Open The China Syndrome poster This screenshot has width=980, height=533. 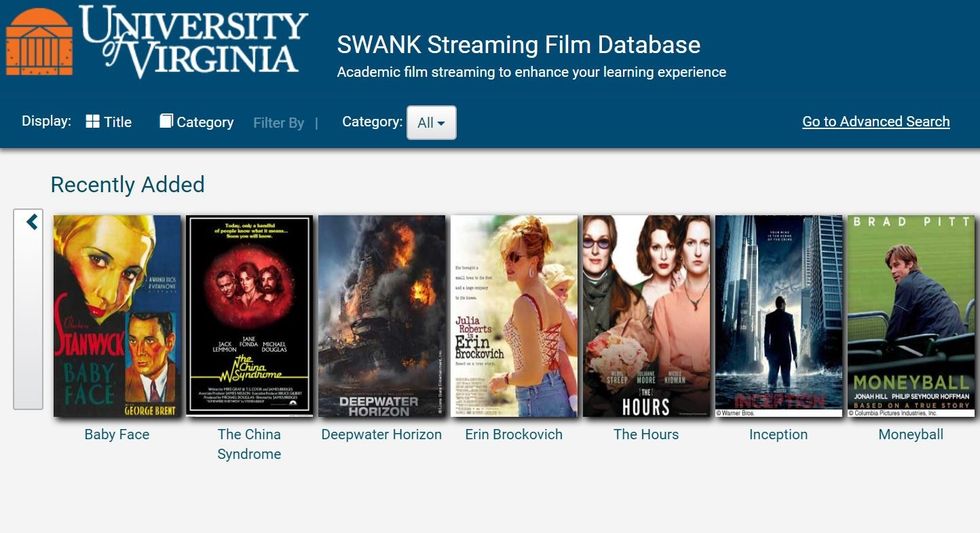pyautogui.click(x=249, y=316)
